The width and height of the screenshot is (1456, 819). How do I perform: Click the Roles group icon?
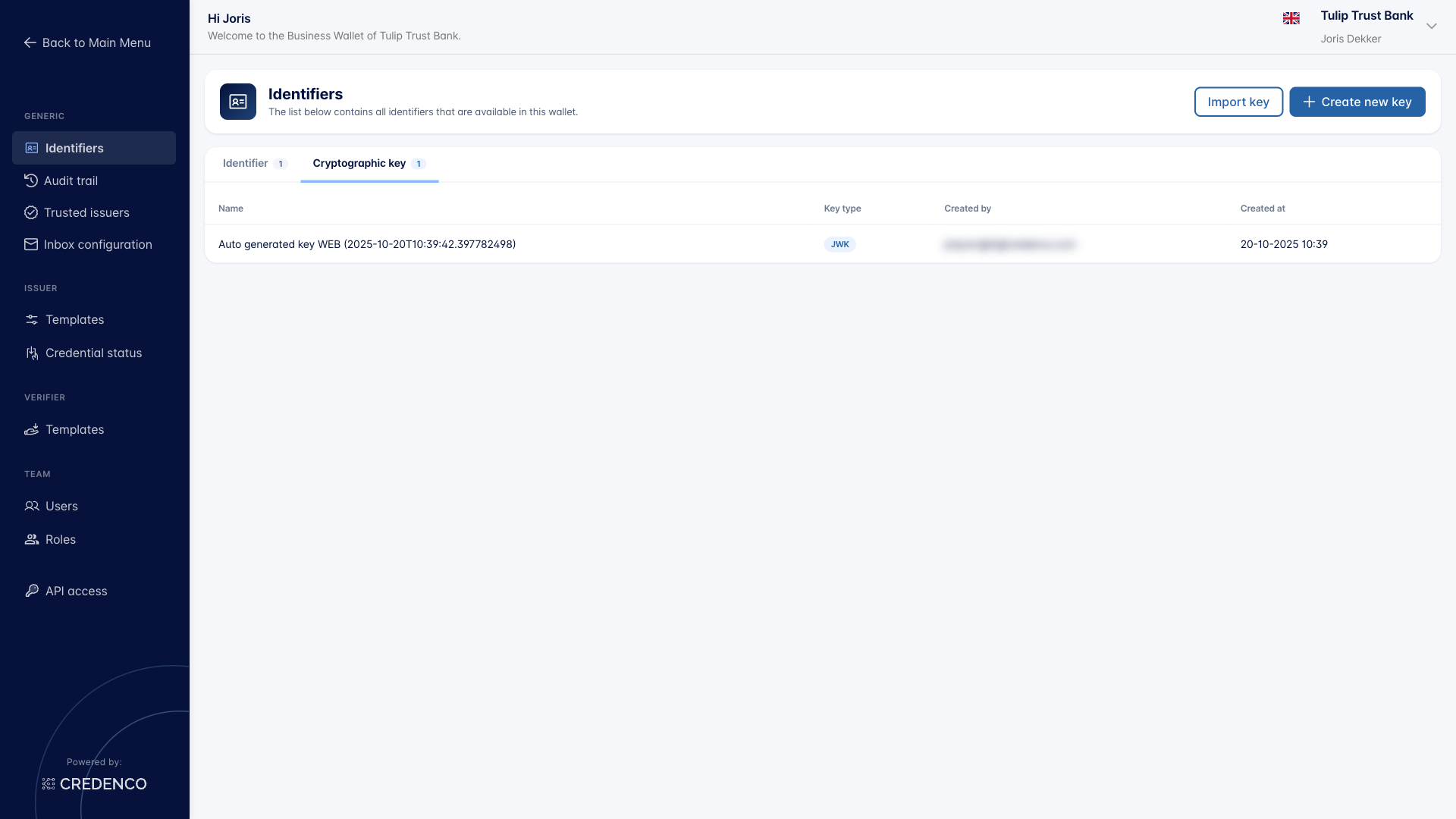coord(32,540)
